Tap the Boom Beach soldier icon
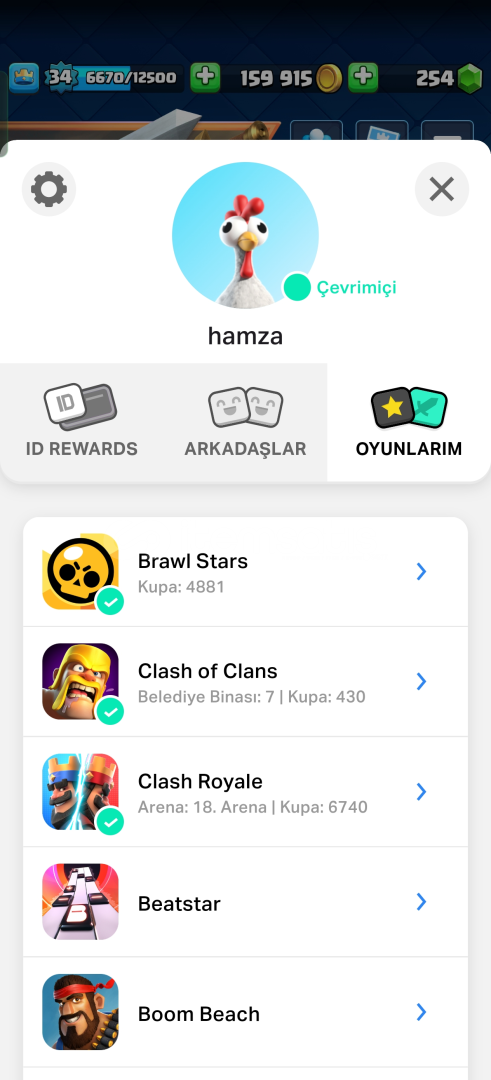491x1080 pixels. [81, 1012]
